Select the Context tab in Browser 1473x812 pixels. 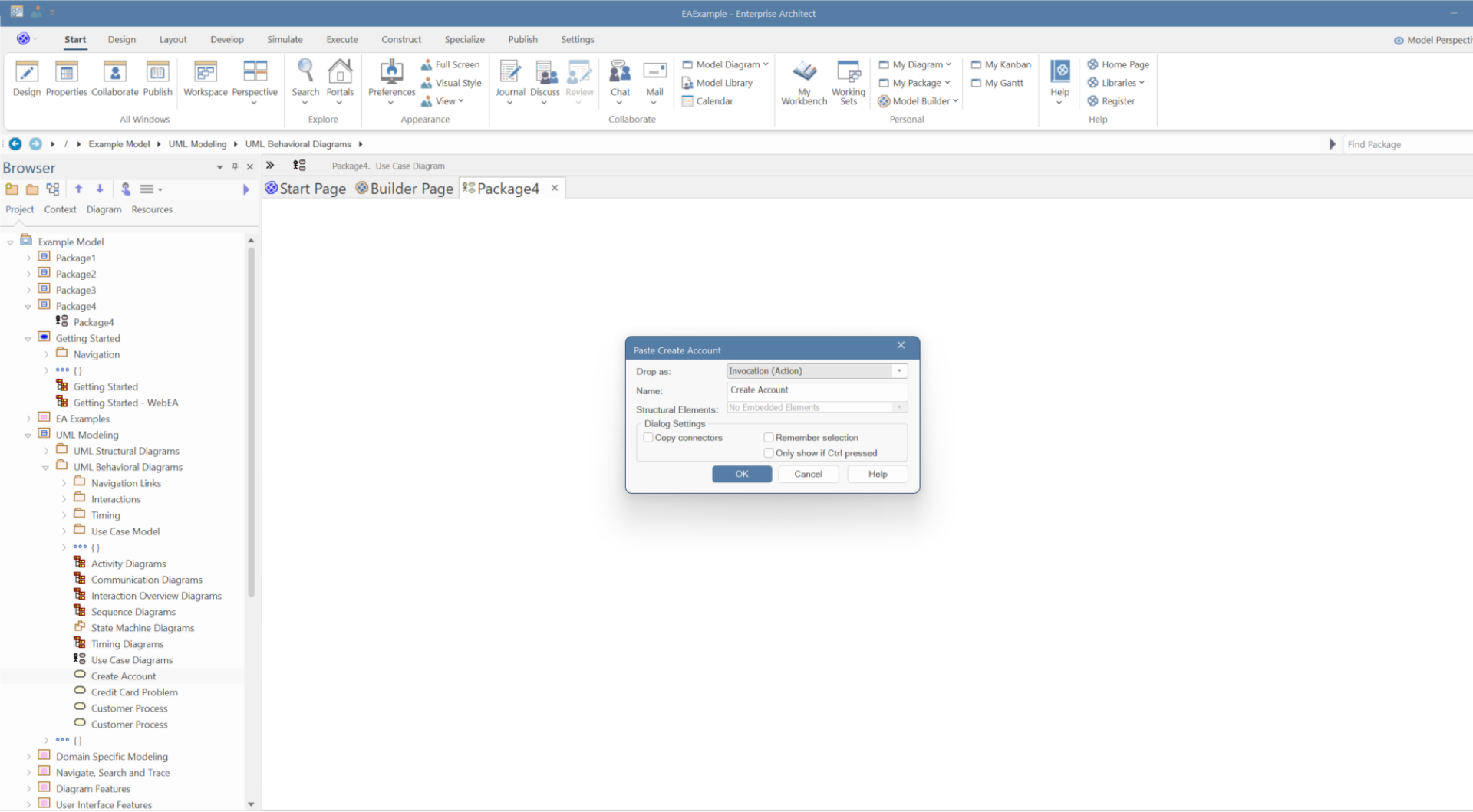(60, 209)
